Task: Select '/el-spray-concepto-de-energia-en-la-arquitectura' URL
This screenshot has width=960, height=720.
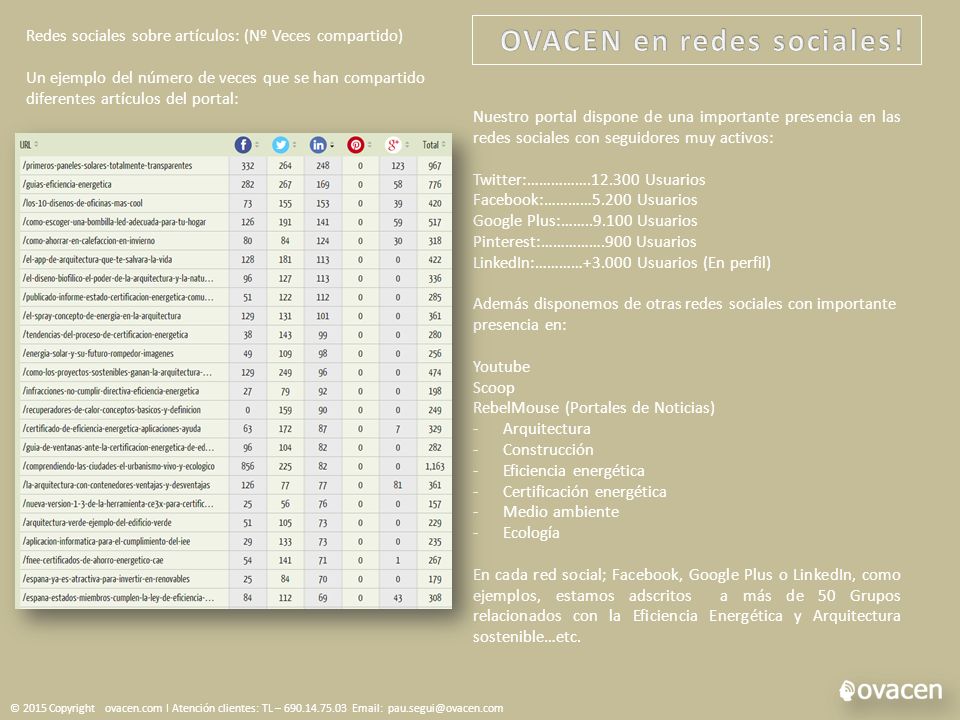Action: [x=101, y=316]
